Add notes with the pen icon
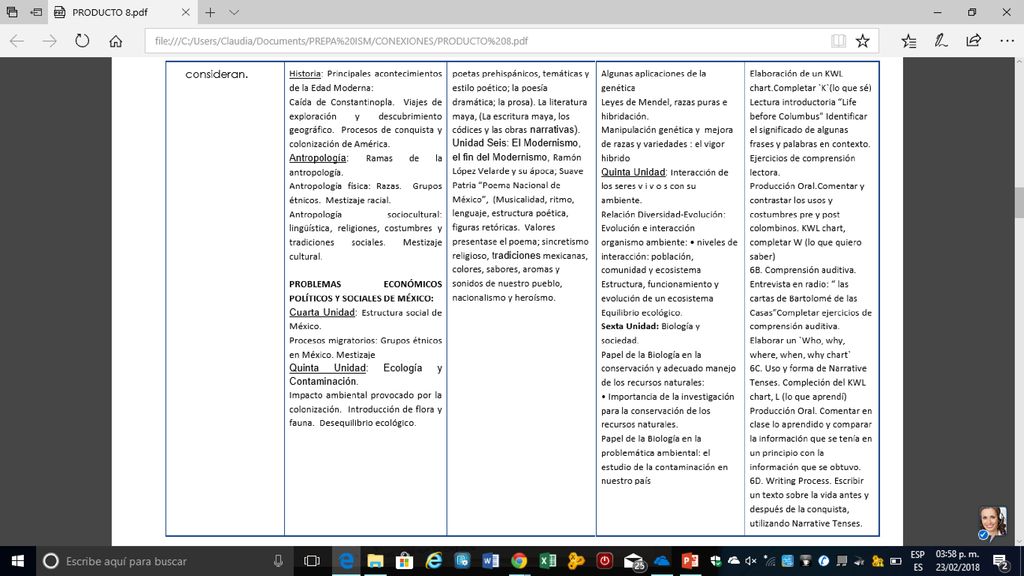This screenshot has height=576, width=1024. 941,41
